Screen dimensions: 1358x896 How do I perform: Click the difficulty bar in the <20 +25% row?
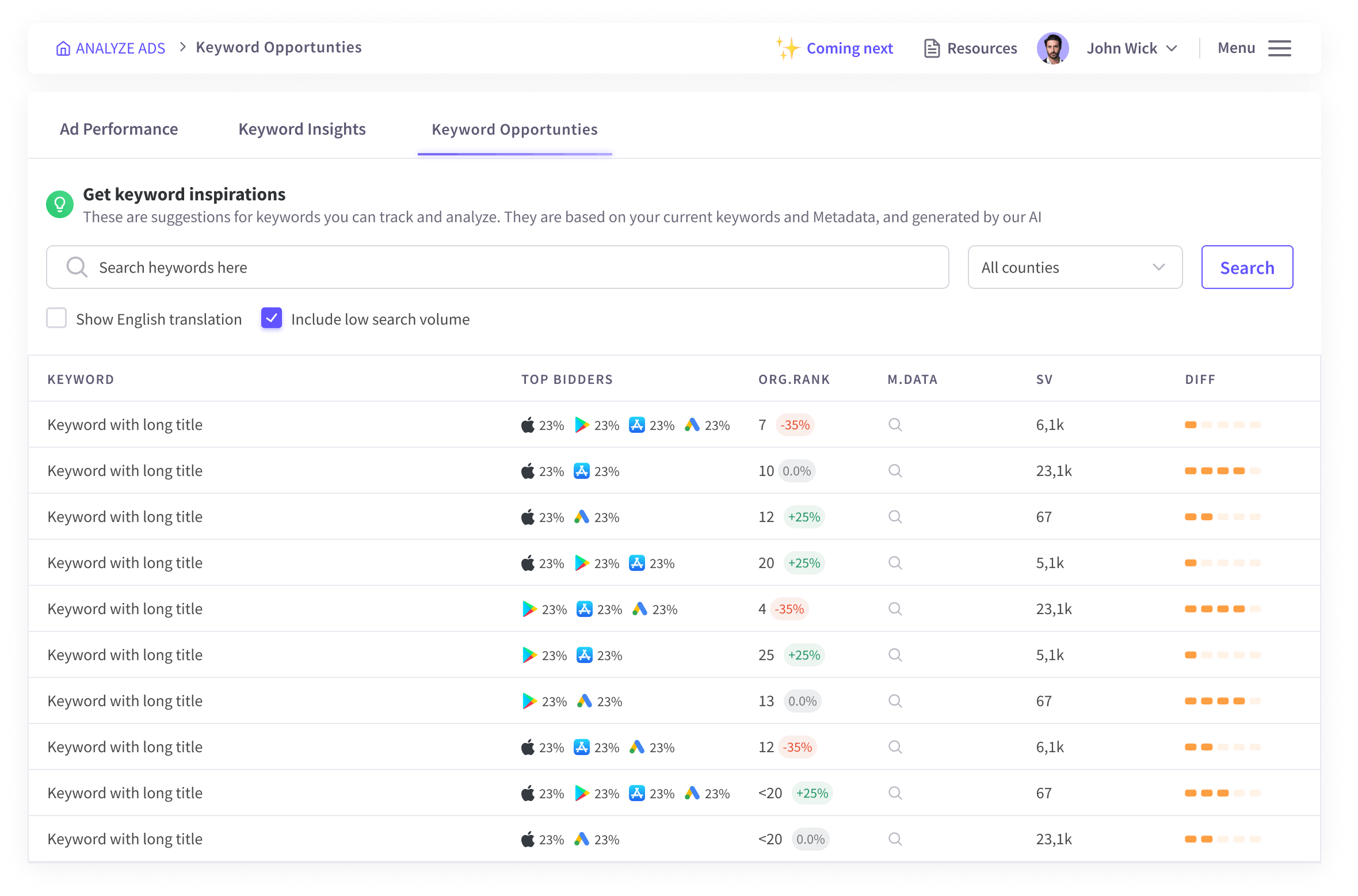point(1223,793)
